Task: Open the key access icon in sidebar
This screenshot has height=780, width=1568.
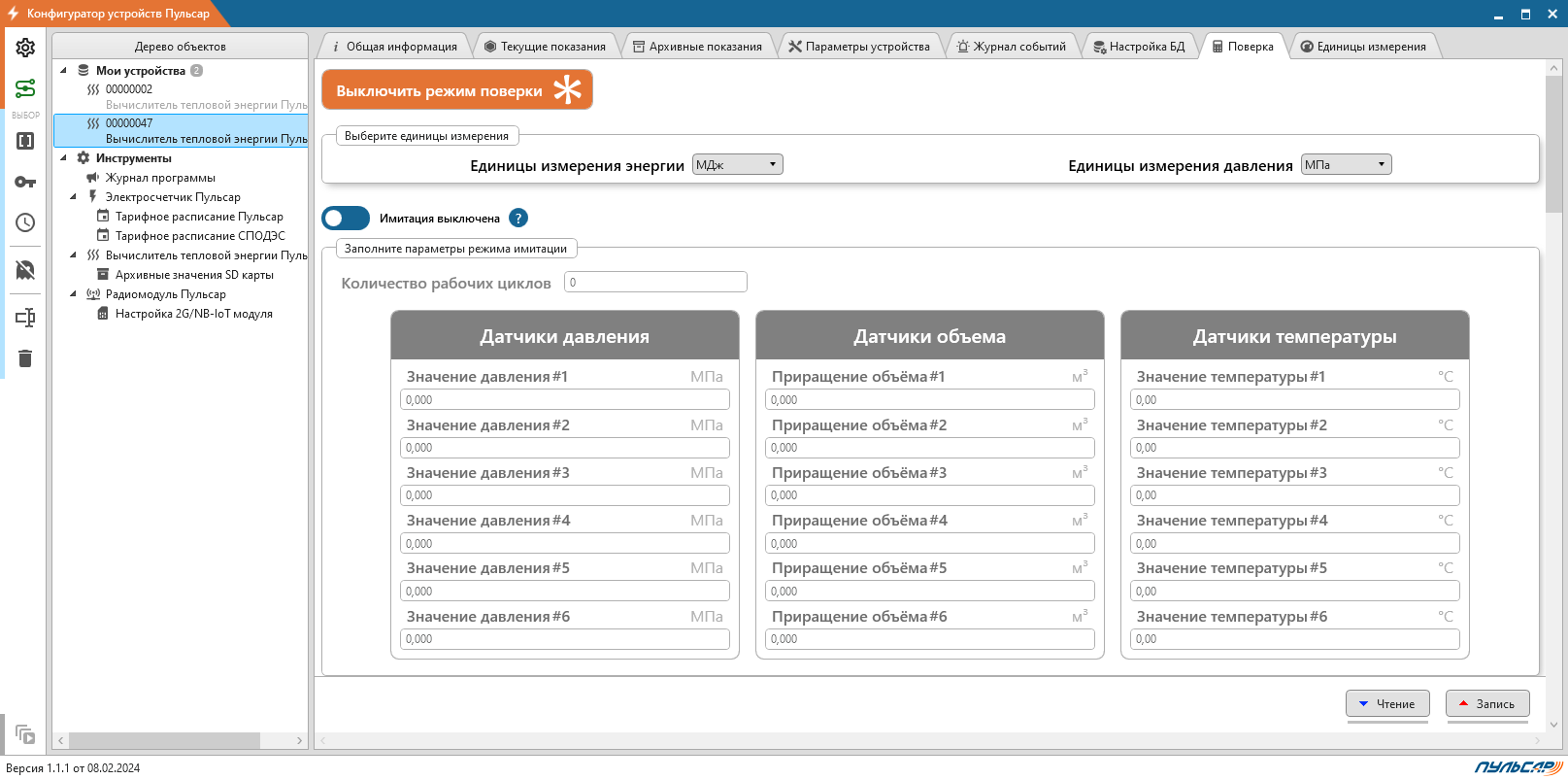Action: click(x=25, y=182)
